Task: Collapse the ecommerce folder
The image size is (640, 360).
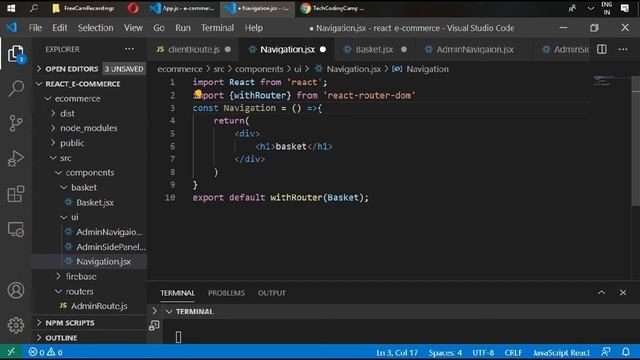Action: click(x=90, y=98)
